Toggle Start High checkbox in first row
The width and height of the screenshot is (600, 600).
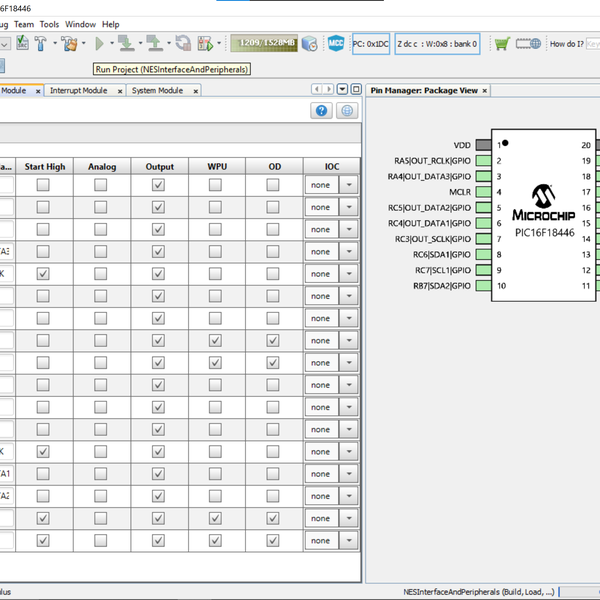43,185
